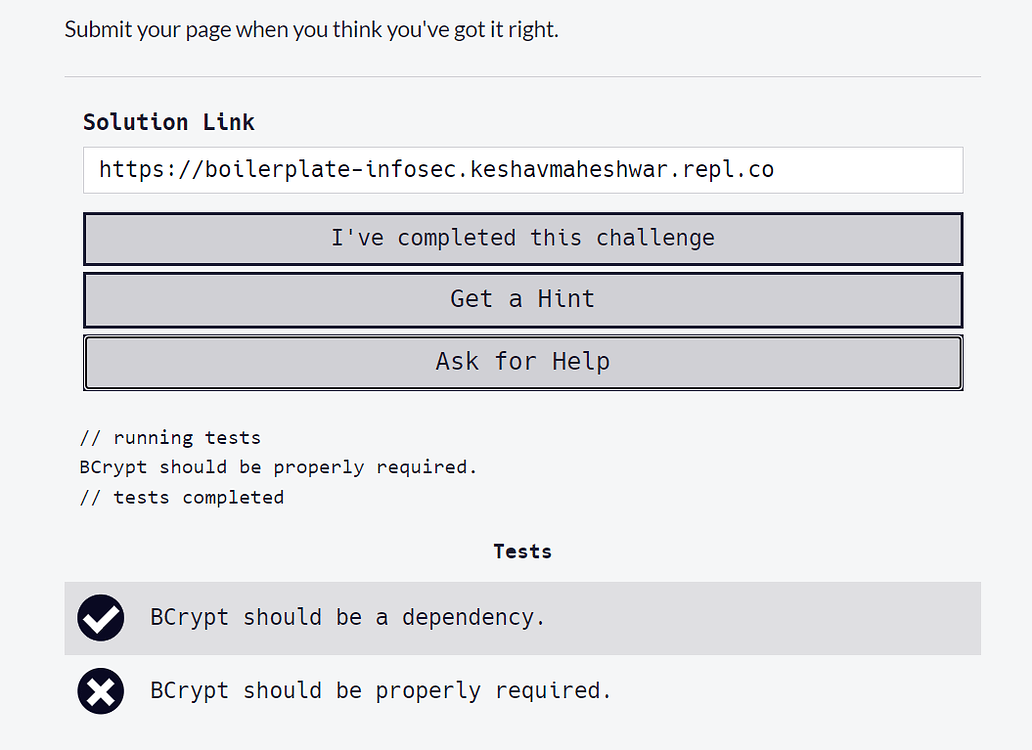Click the icon next to 'BCrypt should be properly required'

coord(100,691)
